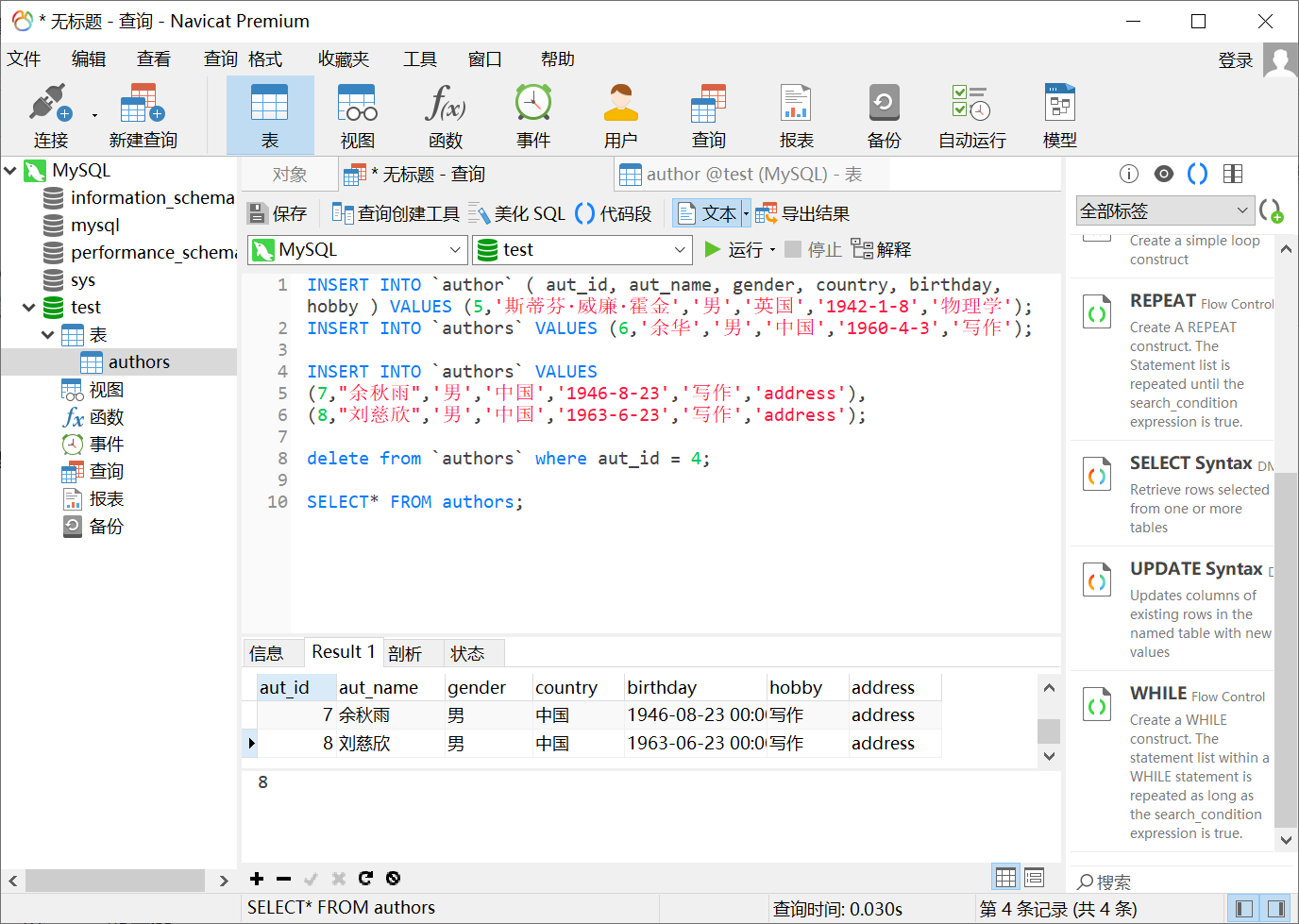Open the MySQL connection dropdown
Viewport: 1299px width, 924px height.
pyautogui.click(x=358, y=250)
